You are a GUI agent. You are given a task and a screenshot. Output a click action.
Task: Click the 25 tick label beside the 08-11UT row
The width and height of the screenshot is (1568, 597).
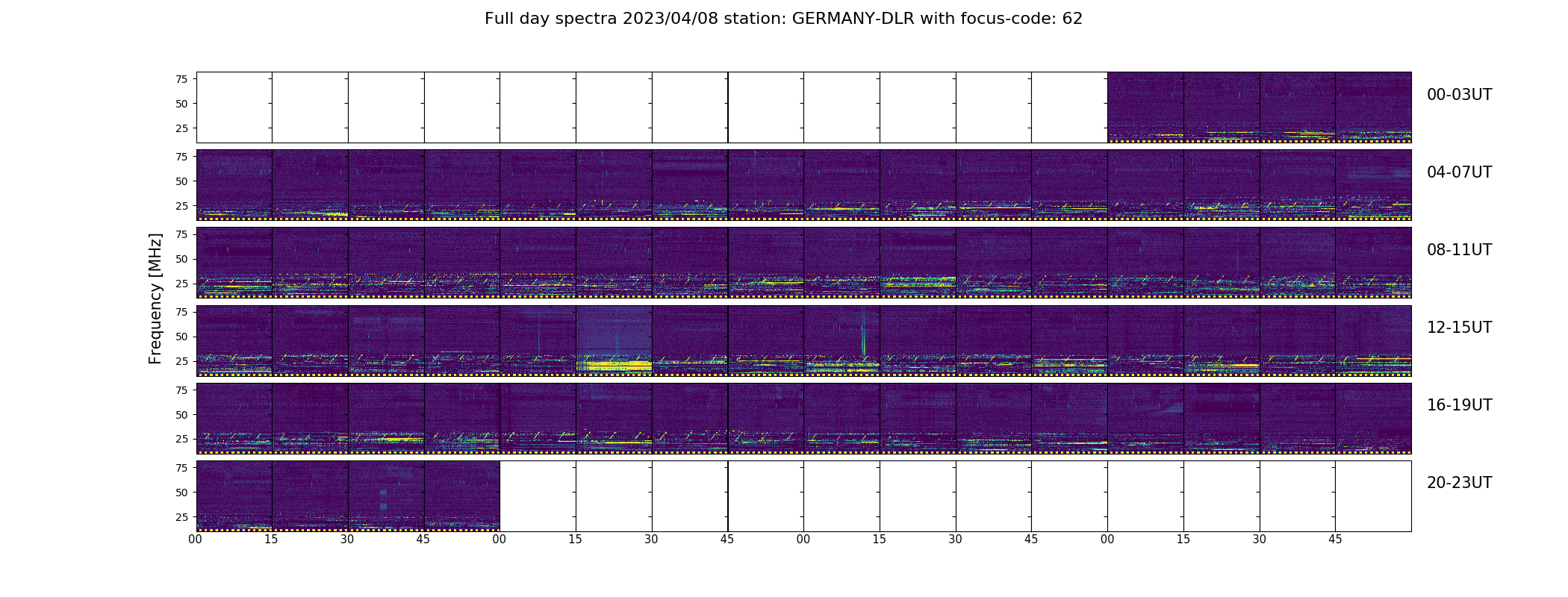(x=181, y=284)
